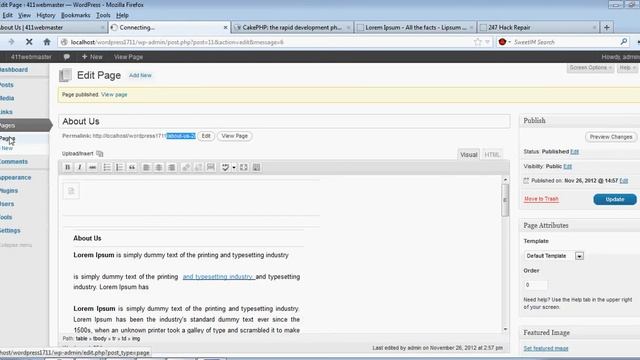
Task: Click the Order input field
Action: (x=535, y=285)
